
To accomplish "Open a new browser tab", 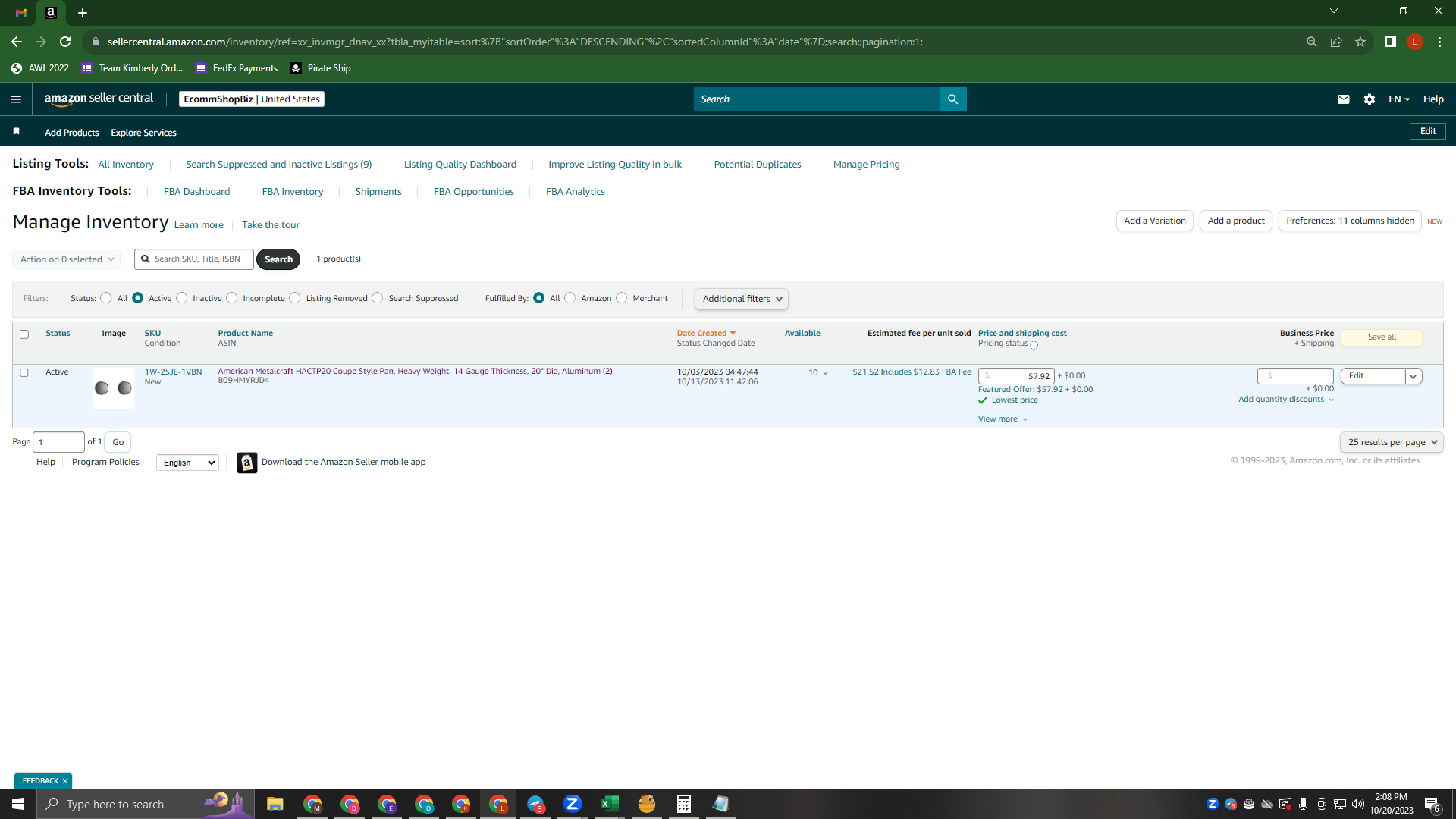I will click(x=83, y=13).
